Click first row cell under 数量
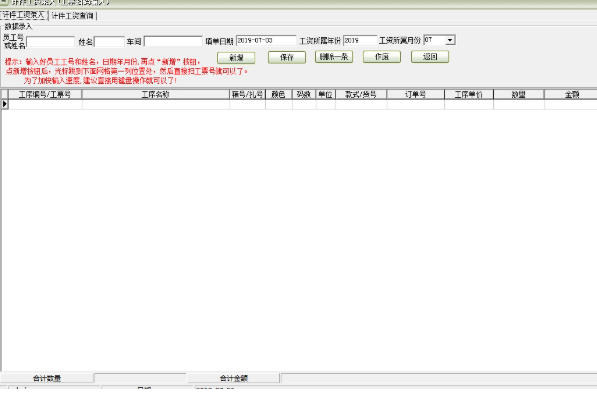Image resolution: width=597 pixels, height=399 pixels. pyautogui.click(x=519, y=104)
